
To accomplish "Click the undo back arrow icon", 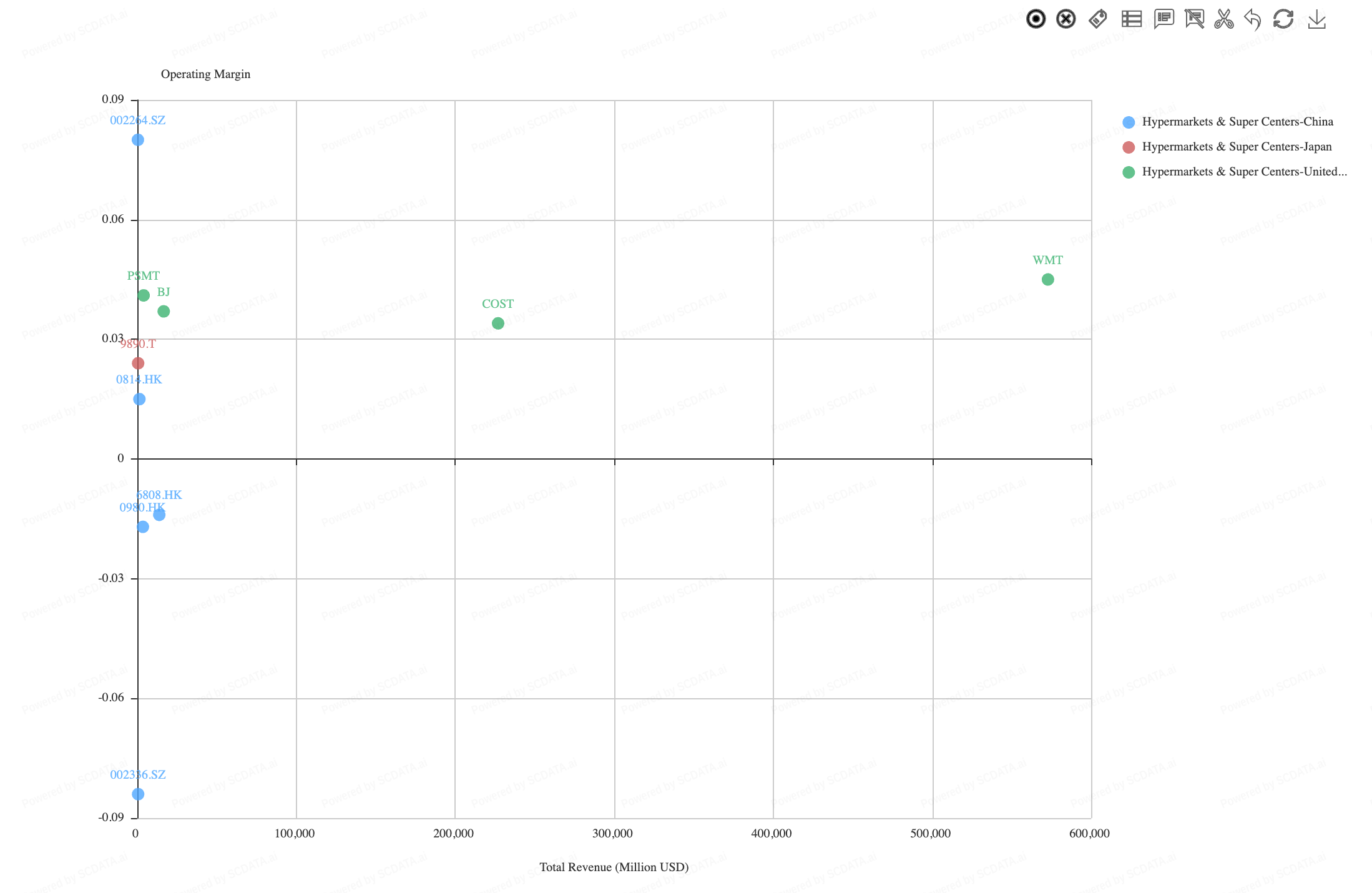I will 1252,19.
